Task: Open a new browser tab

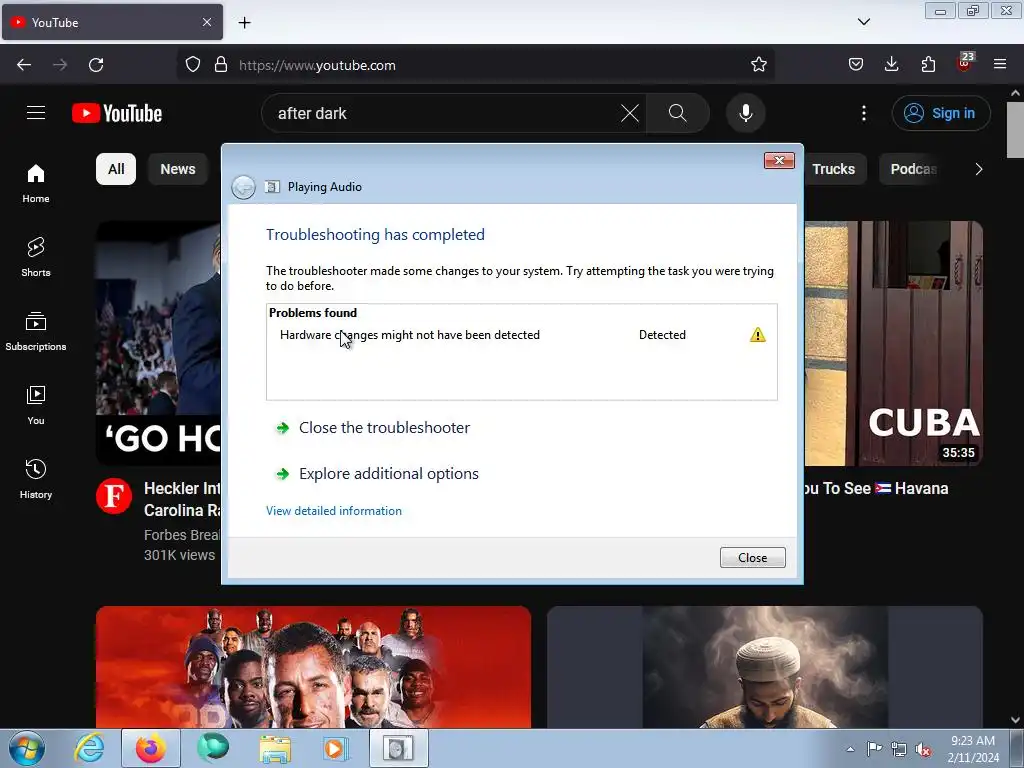Action: (244, 23)
